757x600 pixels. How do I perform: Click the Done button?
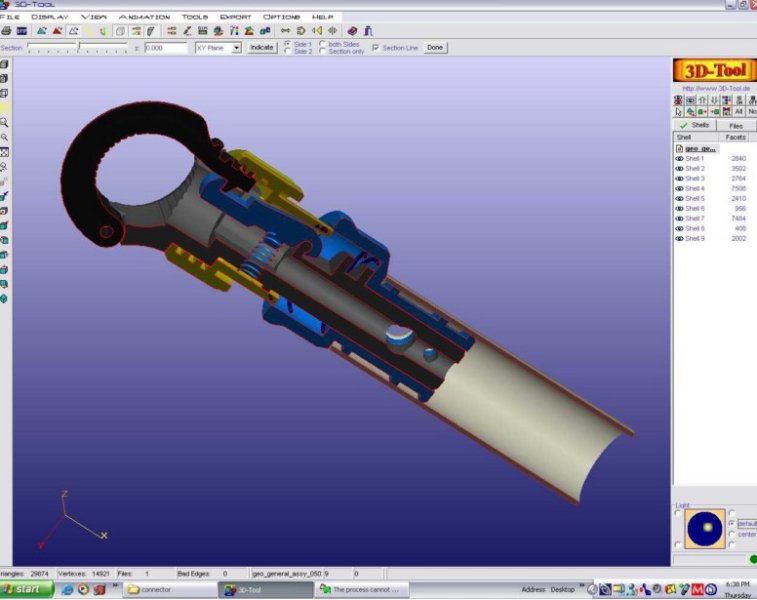point(435,47)
